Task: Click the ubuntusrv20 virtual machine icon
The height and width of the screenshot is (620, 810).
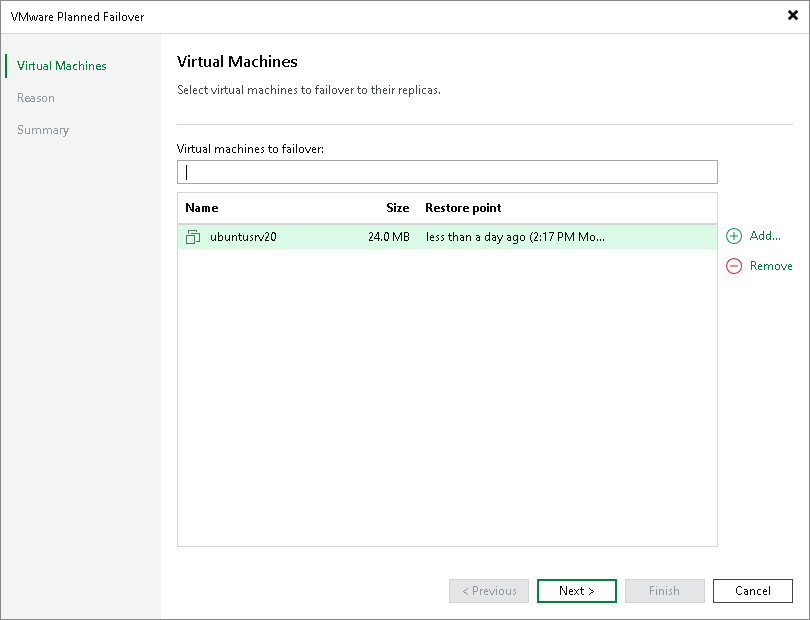Action: (194, 237)
